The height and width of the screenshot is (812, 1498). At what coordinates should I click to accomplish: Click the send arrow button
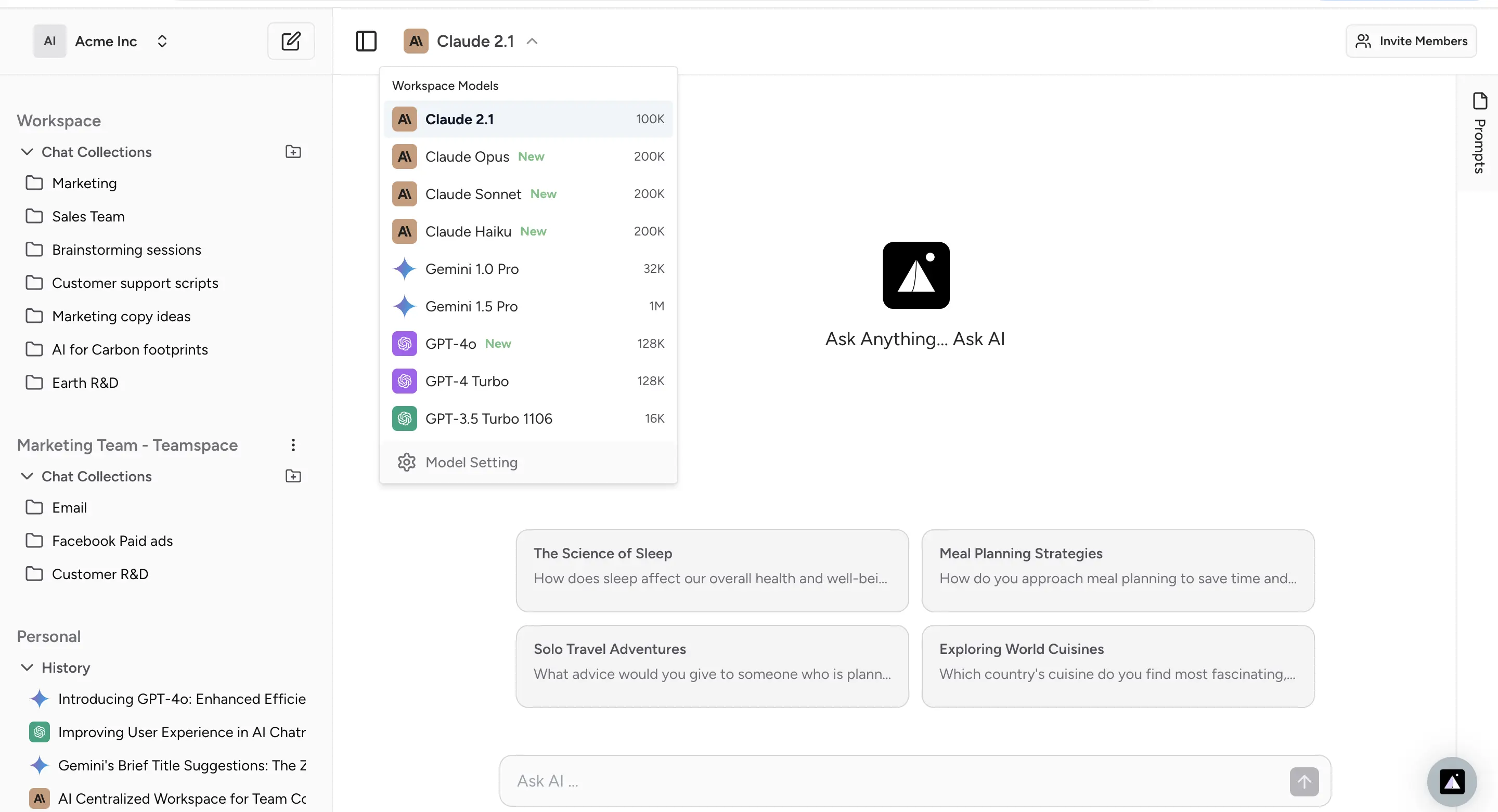point(1304,781)
